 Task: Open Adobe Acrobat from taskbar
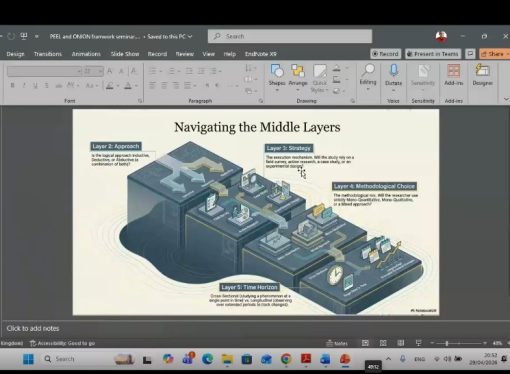coord(306,359)
